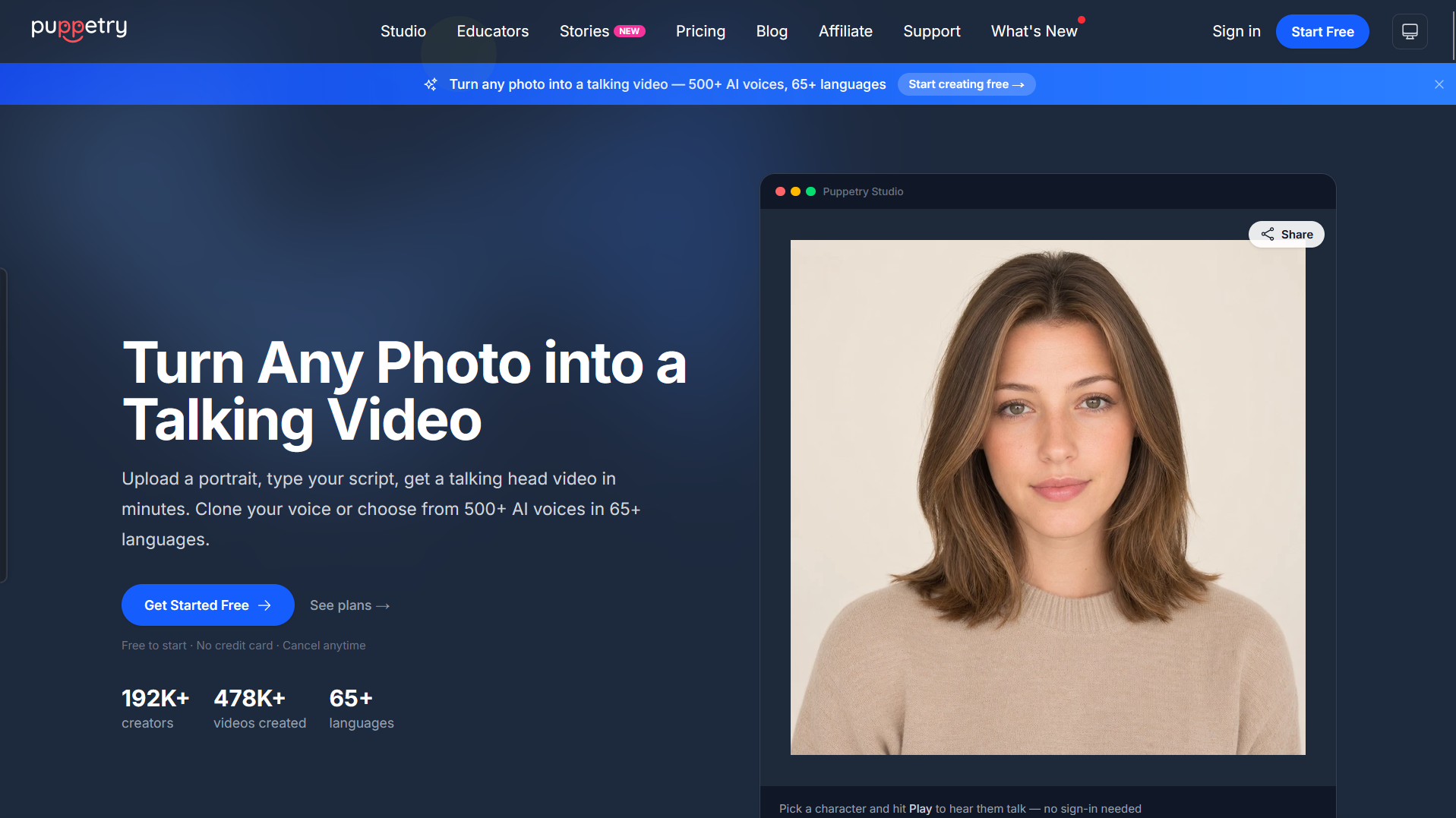Screen dimensions: 1456x818
Task: Go to Stories section
Action: [x=584, y=31]
